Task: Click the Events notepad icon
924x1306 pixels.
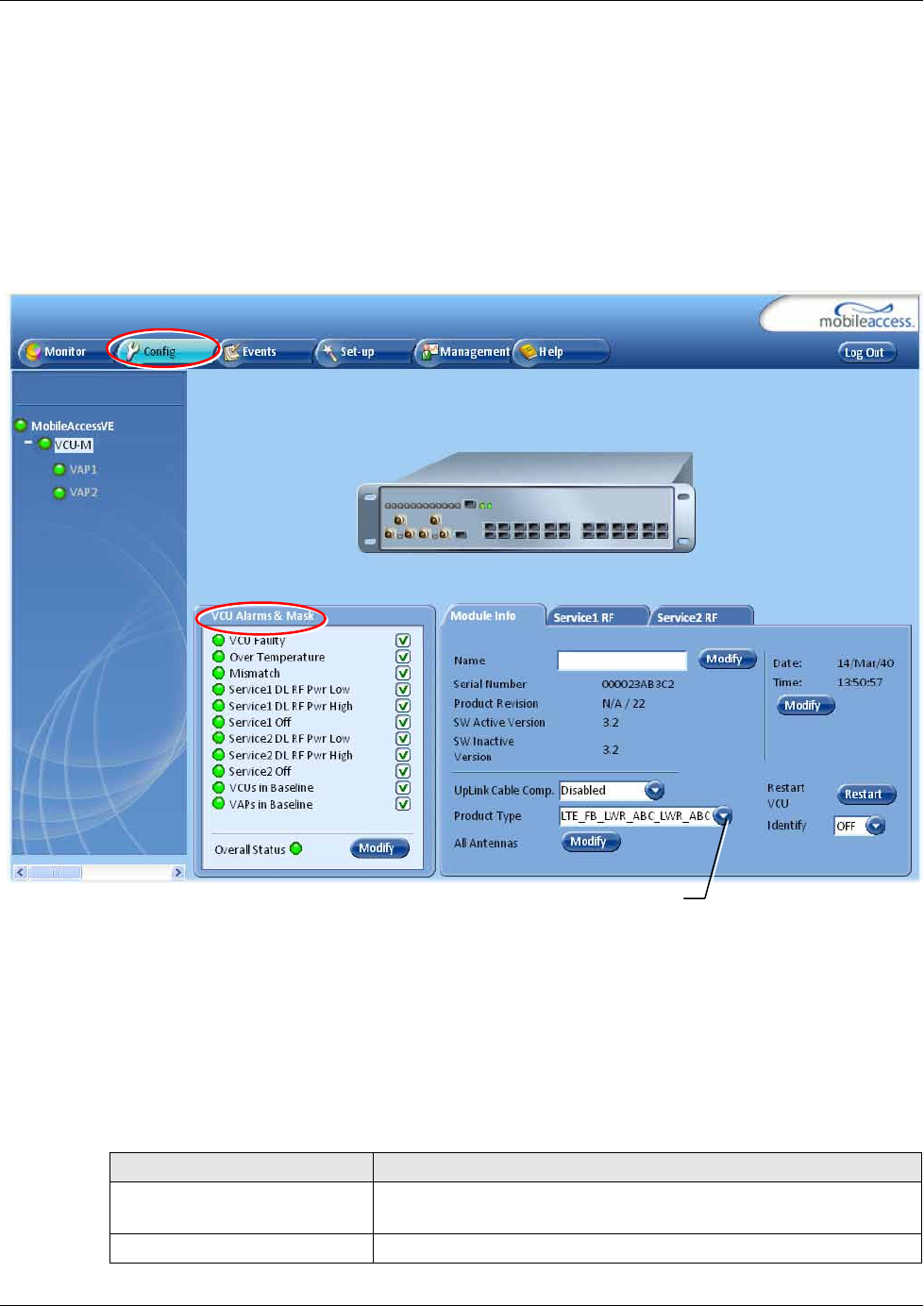Action: coord(231,352)
